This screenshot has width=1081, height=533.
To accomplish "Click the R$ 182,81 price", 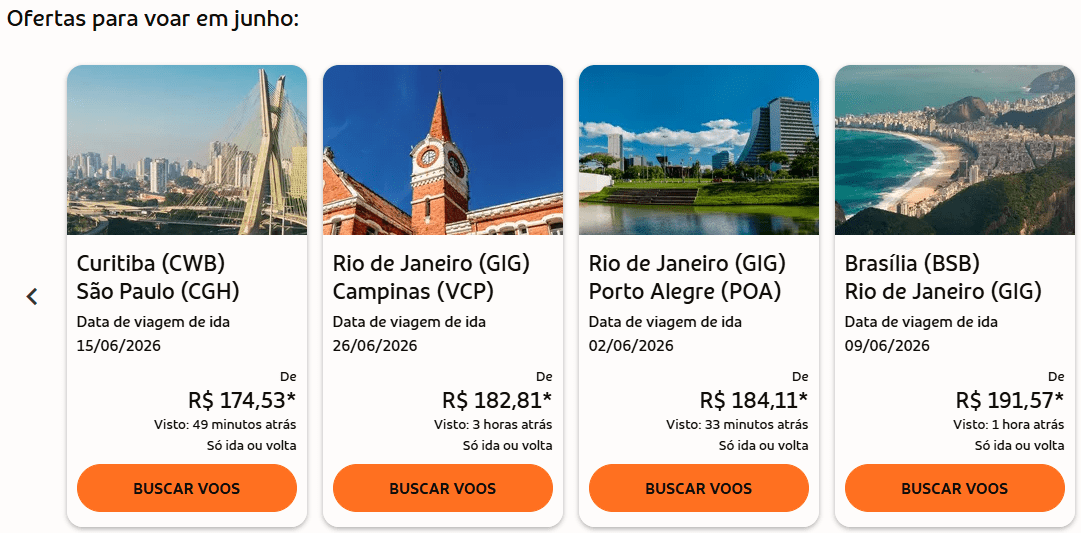I will [497, 401].
